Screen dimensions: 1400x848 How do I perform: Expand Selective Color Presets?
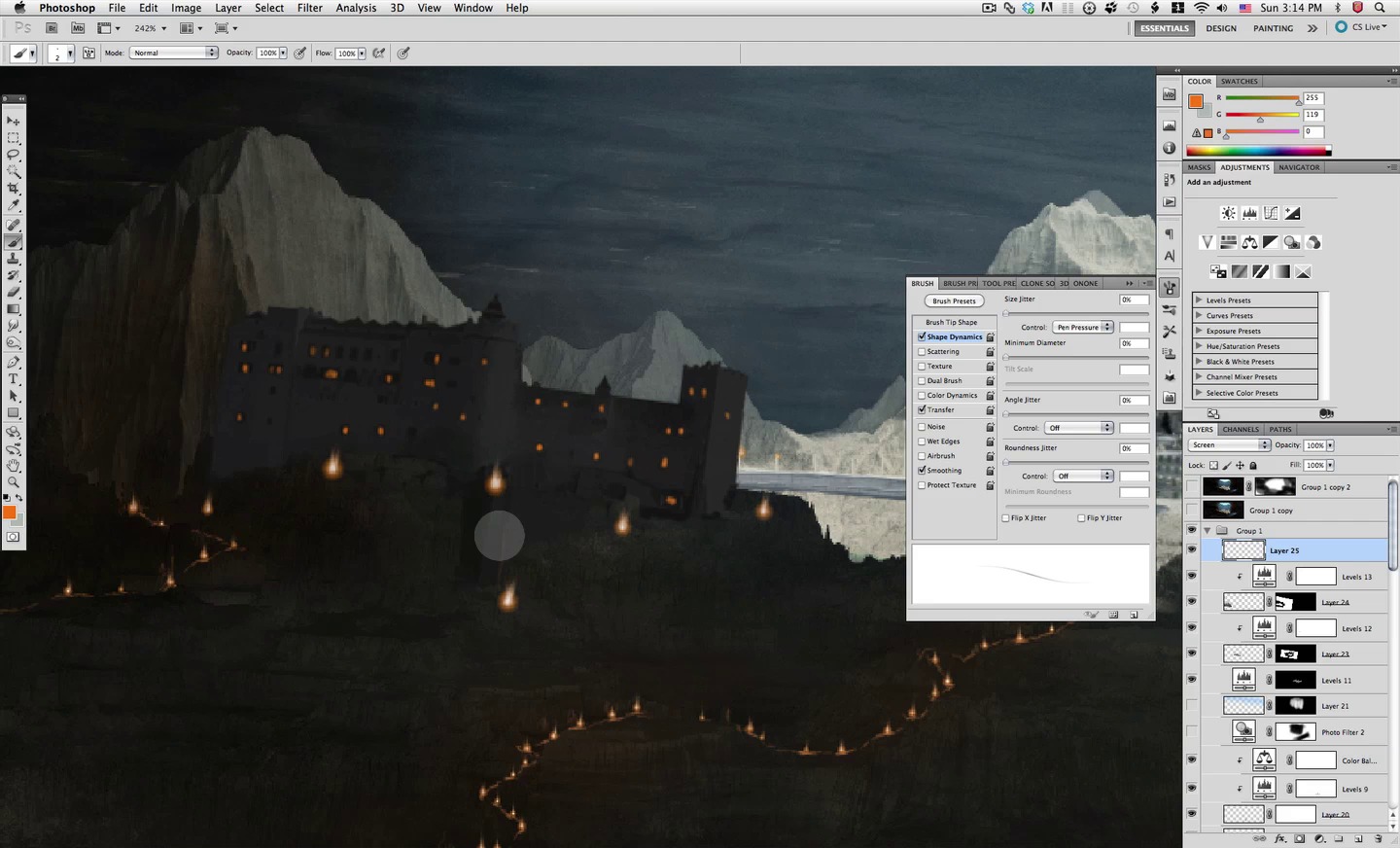tap(1199, 393)
